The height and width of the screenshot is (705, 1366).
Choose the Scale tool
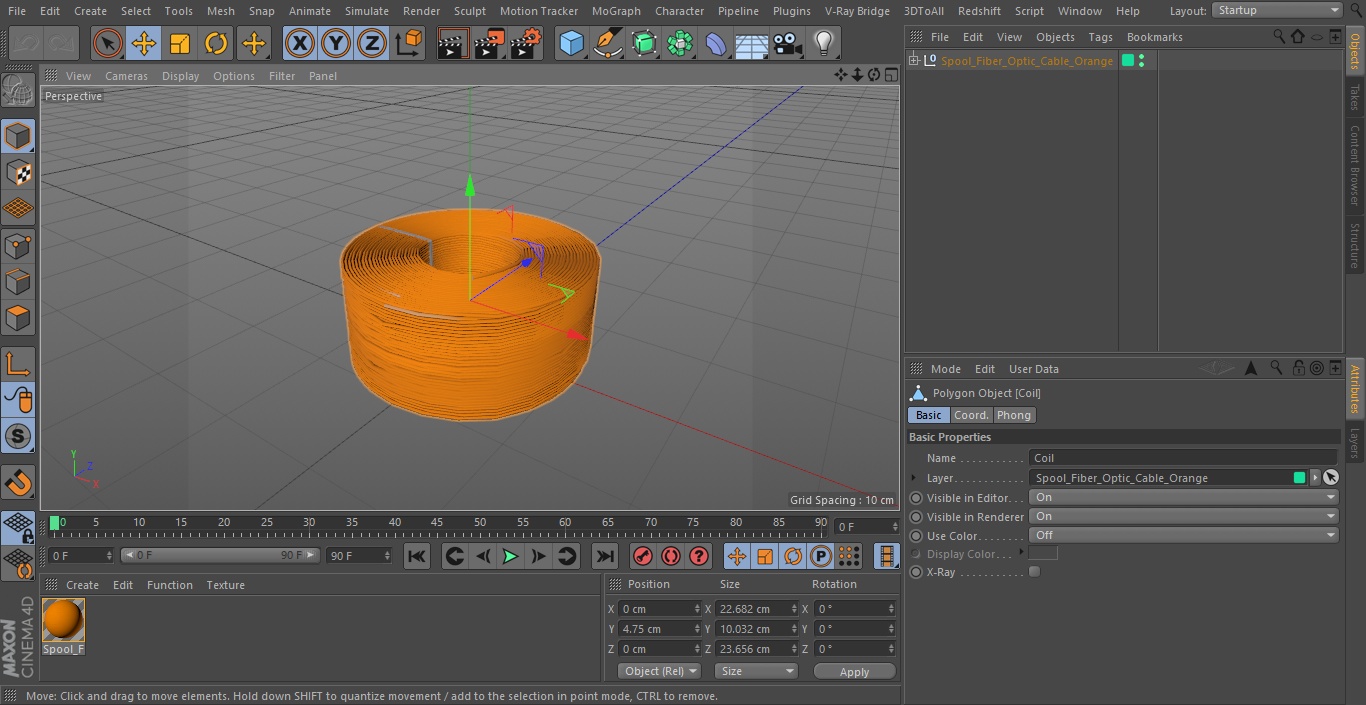(180, 44)
